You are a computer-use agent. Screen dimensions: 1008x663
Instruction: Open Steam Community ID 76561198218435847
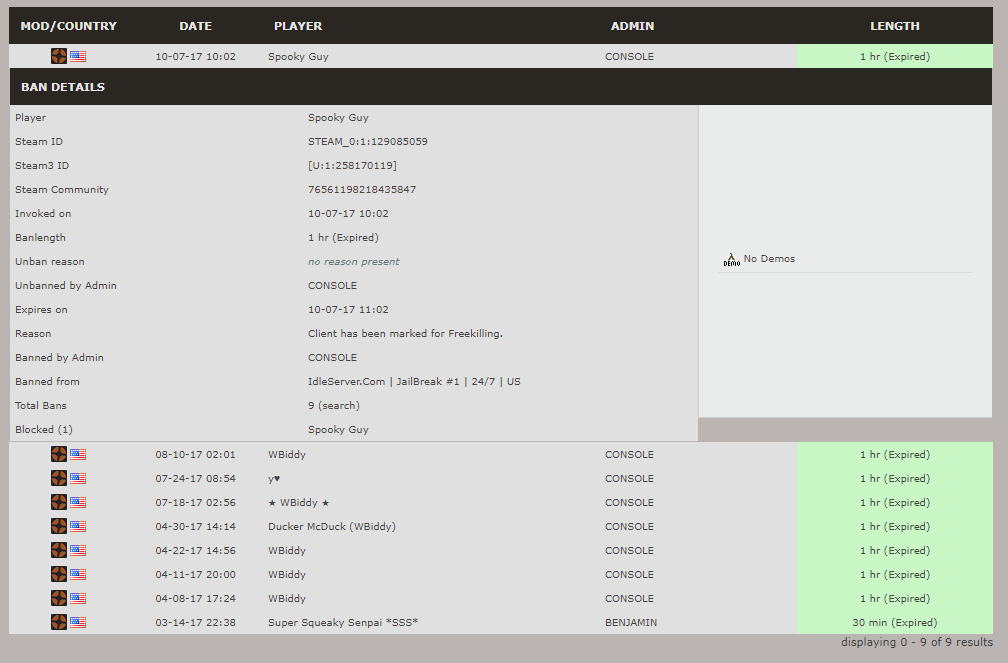(362, 190)
